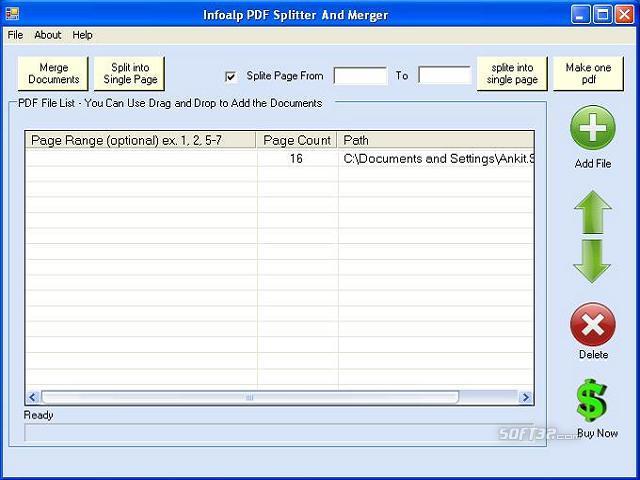This screenshot has width=640, height=480.
Task: Select the Page Count cell showing 16
Action: click(x=298, y=158)
